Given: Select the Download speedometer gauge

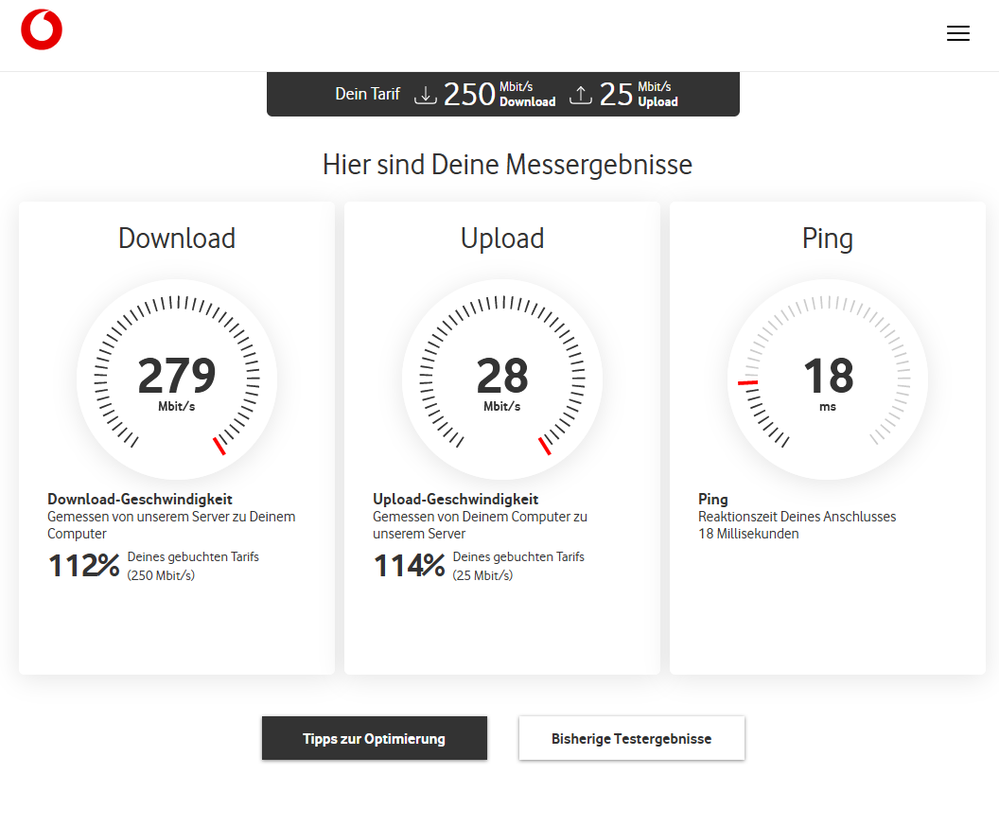Looking at the screenshot, I should click(x=176, y=379).
